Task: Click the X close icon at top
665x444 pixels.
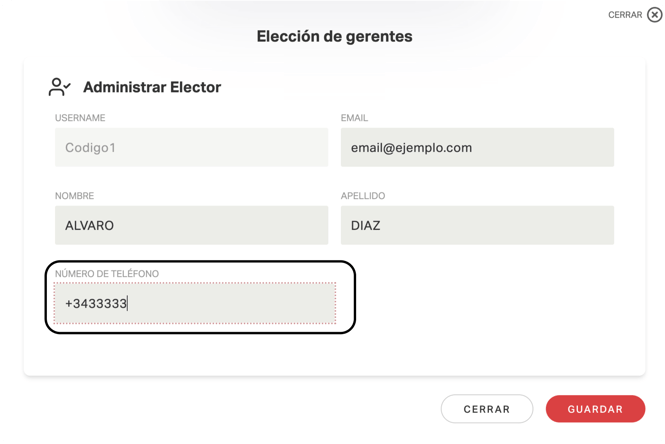Action: point(655,15)
